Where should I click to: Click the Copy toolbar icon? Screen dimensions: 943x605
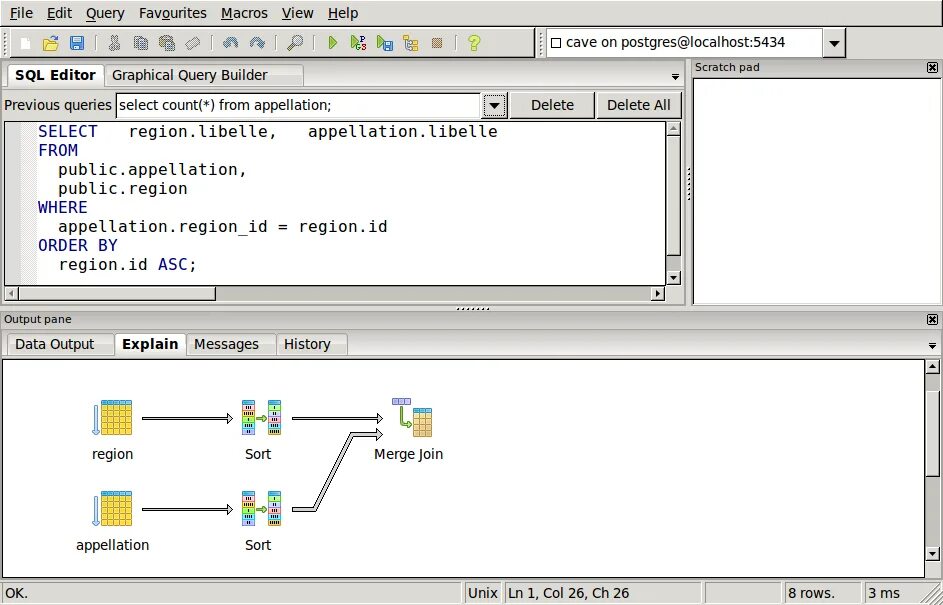click(141, 43)
